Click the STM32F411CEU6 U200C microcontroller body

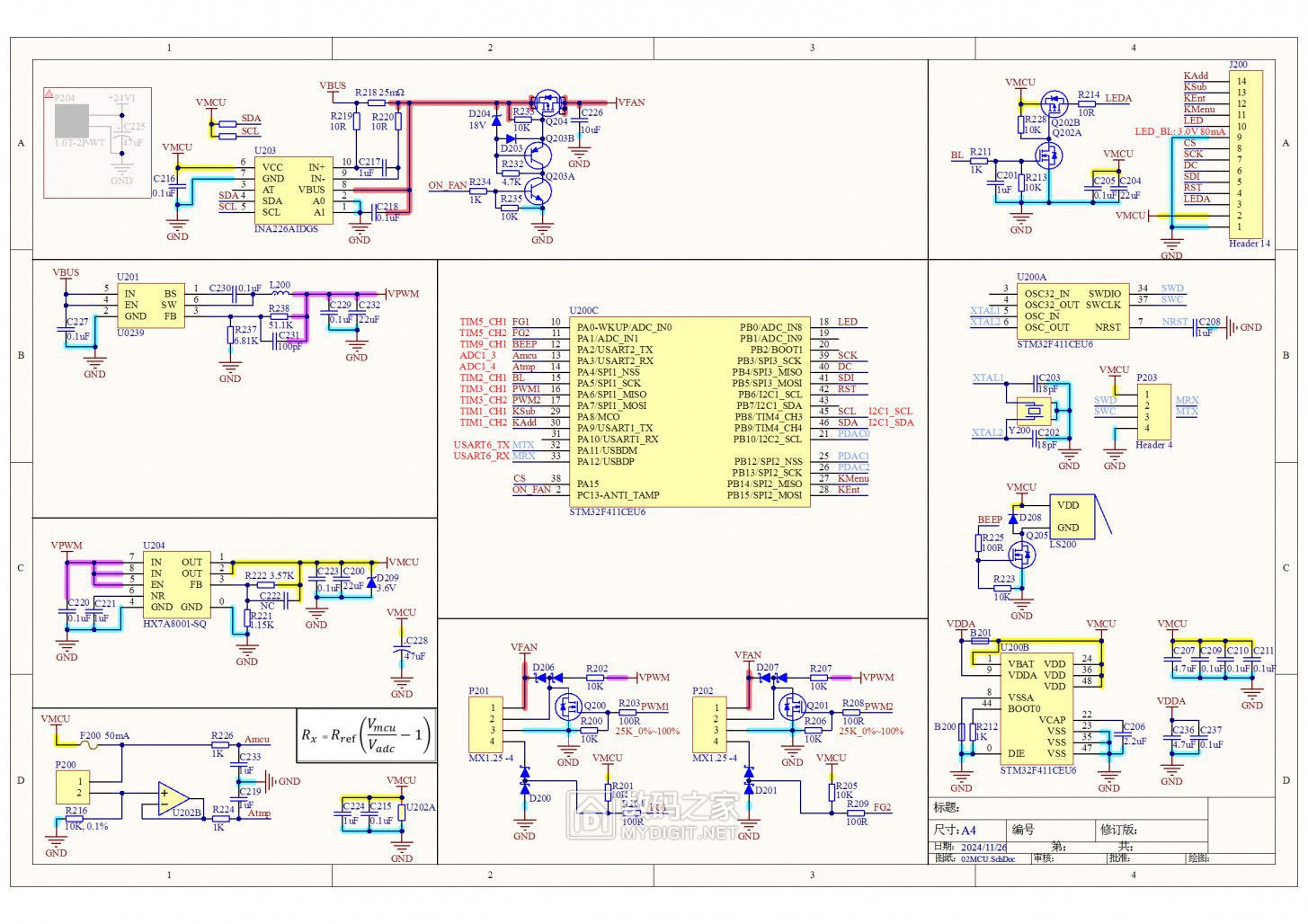tap(688, 411)
